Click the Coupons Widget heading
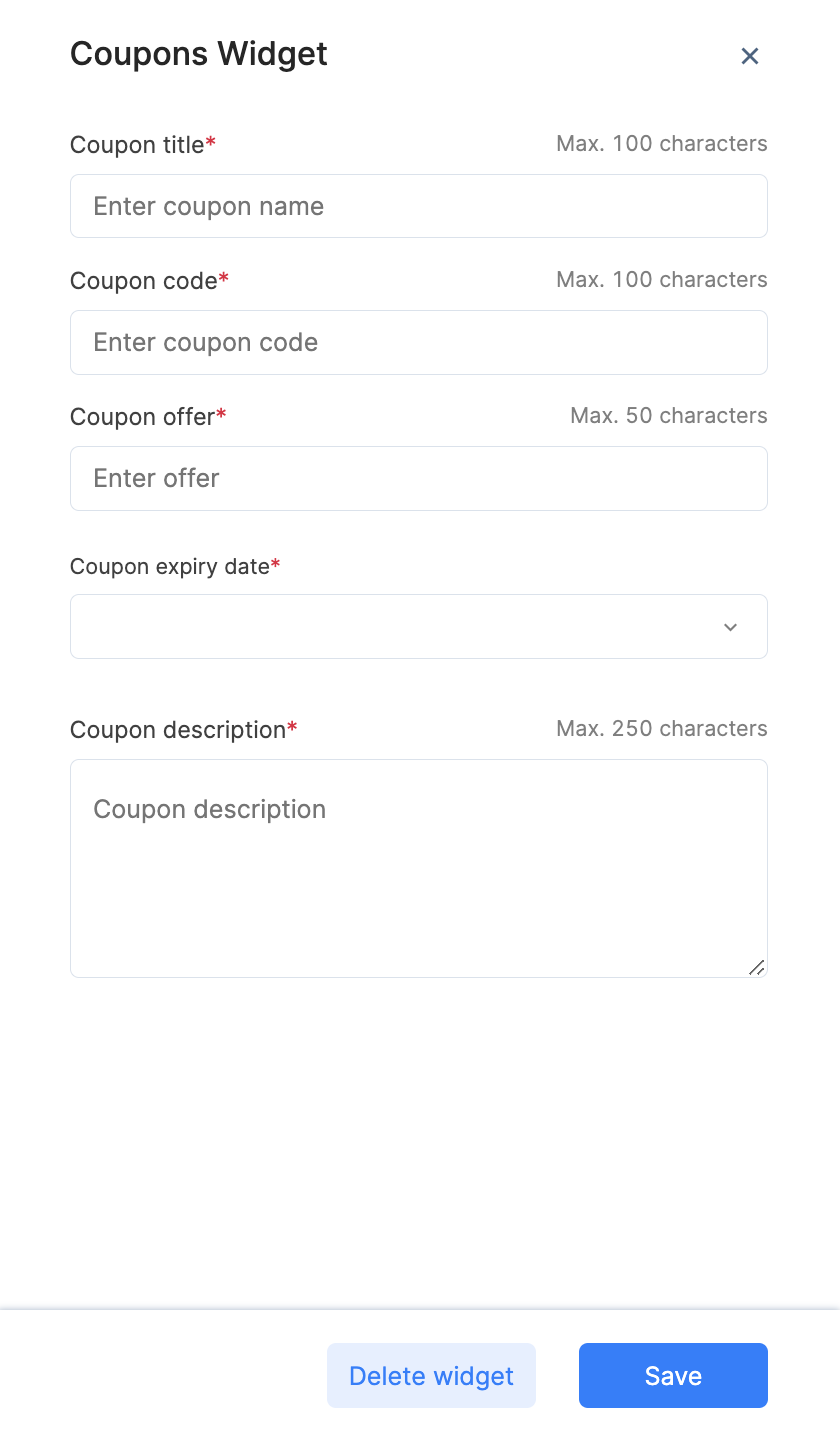This screenshot has height=1440, width=840. [197, 53]
